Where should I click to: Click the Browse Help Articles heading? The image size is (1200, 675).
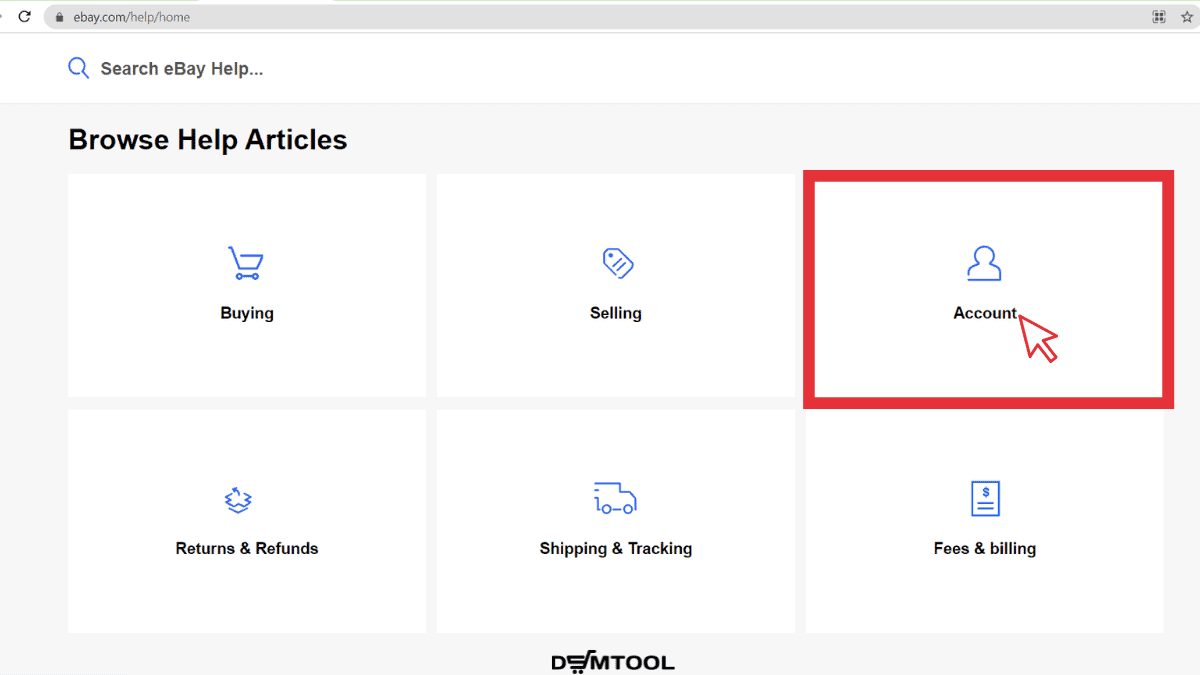(208, 139)
